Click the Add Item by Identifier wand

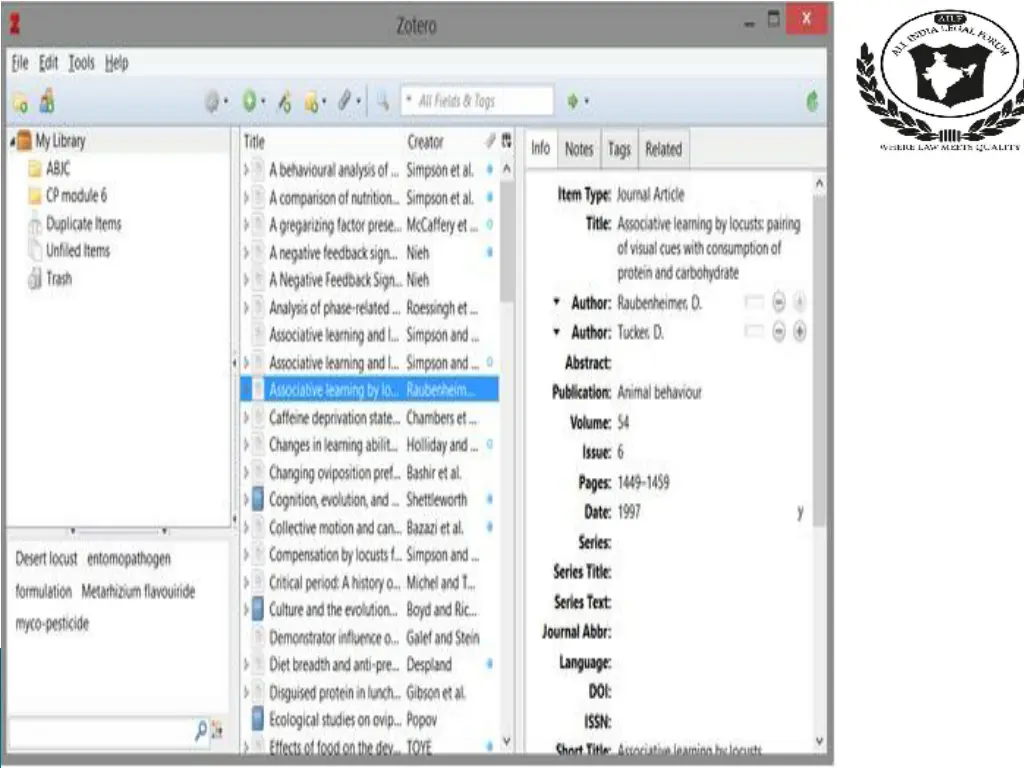pos(284,101)
